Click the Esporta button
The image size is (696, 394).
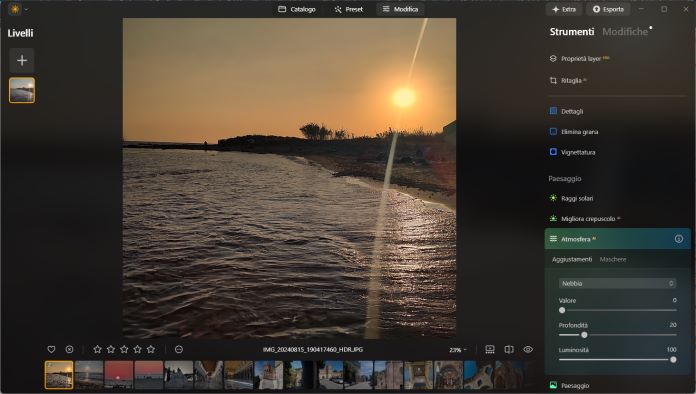(x=608, y=9)
